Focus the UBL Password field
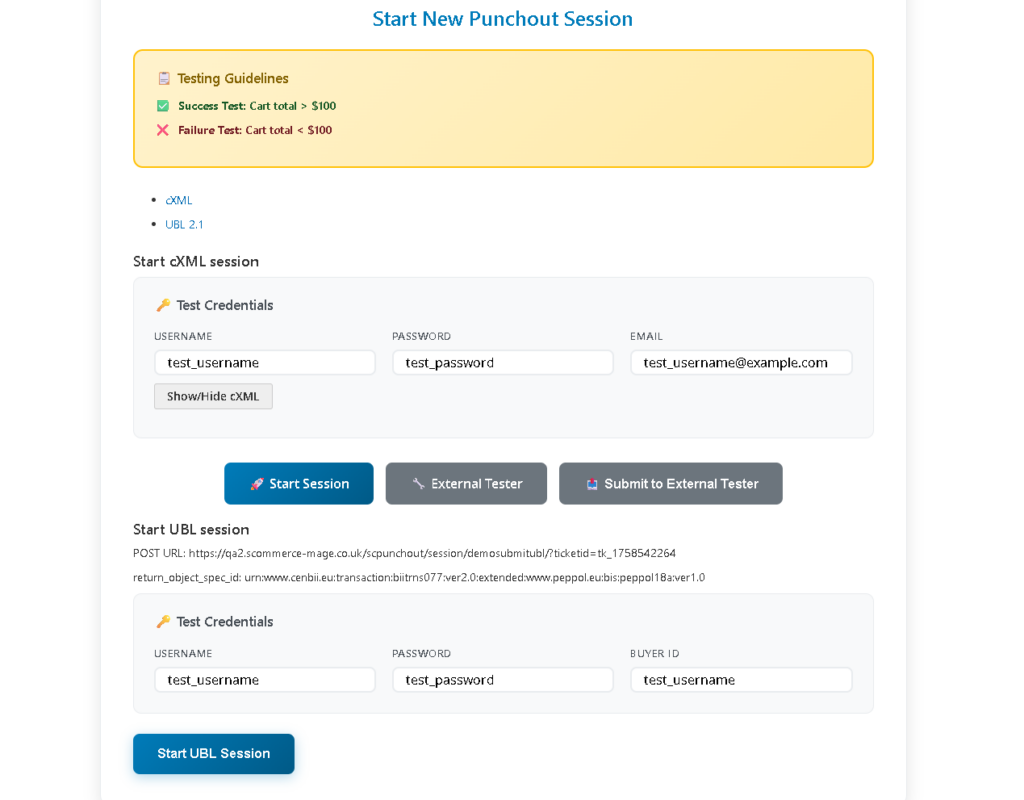This screenshot has height=800, width=1024. [x=503, y=680]
